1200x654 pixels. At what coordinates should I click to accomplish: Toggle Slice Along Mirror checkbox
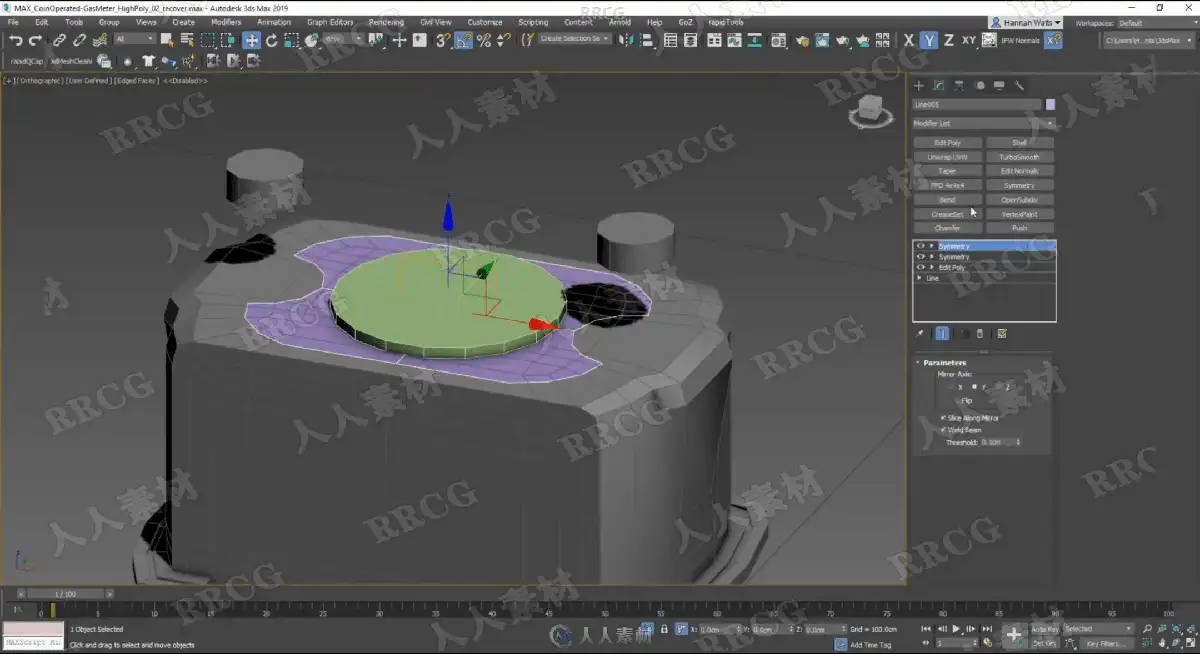[944, 418]
